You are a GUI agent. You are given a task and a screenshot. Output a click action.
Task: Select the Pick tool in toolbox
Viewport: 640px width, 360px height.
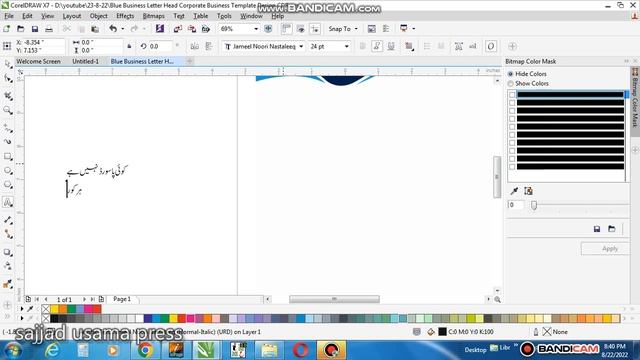point(8,64)
